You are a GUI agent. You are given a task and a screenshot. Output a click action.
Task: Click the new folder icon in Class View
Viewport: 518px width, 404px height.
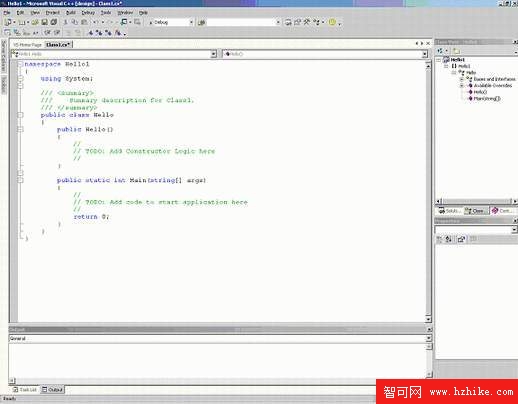point(456,51)
